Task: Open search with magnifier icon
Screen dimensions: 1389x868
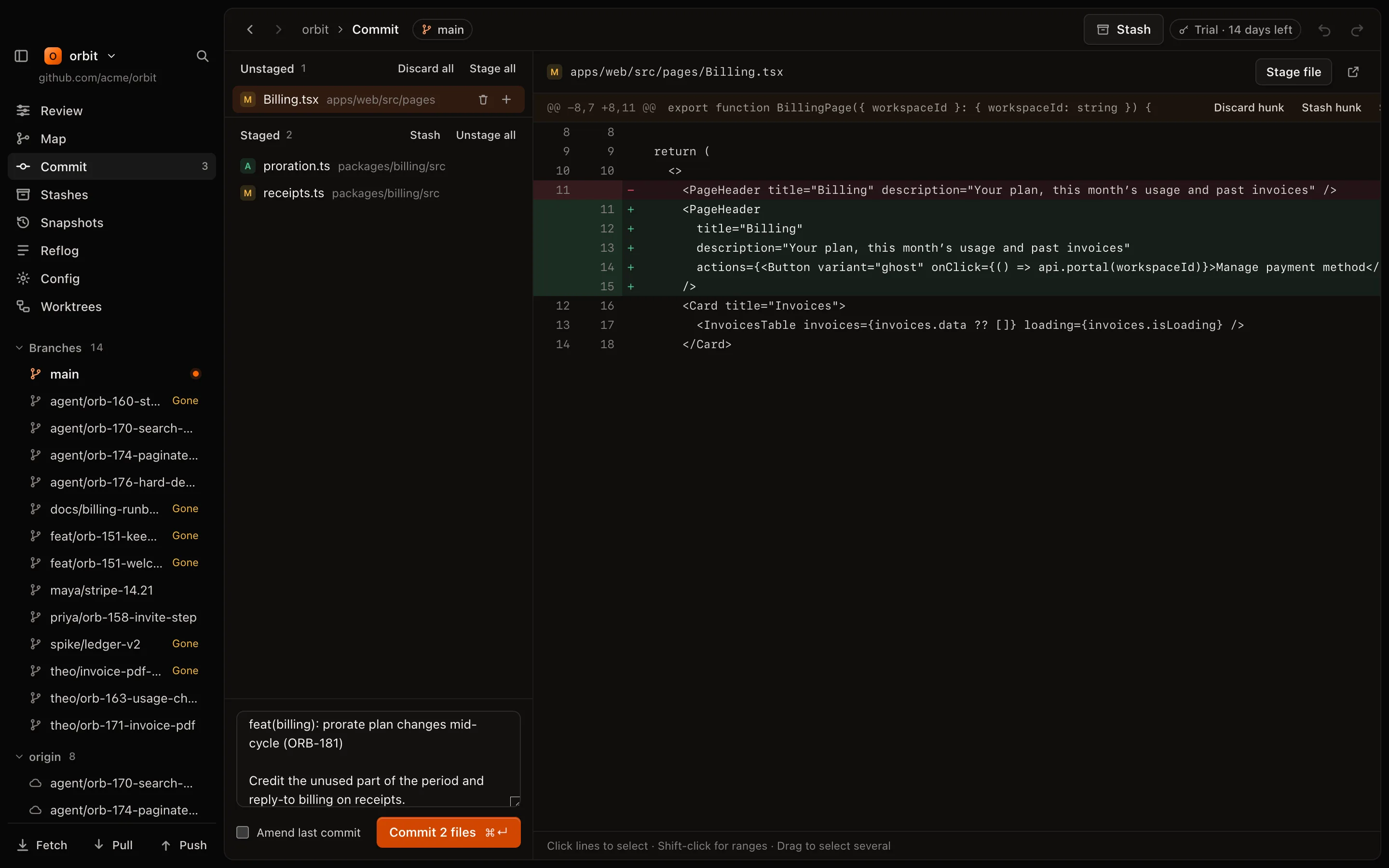Action: [202, 55]
